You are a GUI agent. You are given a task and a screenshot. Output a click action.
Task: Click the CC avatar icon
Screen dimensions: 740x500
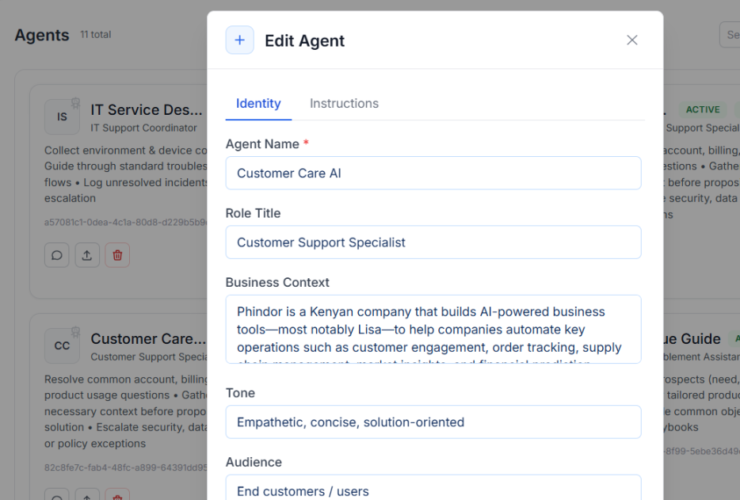coord(62,346)
